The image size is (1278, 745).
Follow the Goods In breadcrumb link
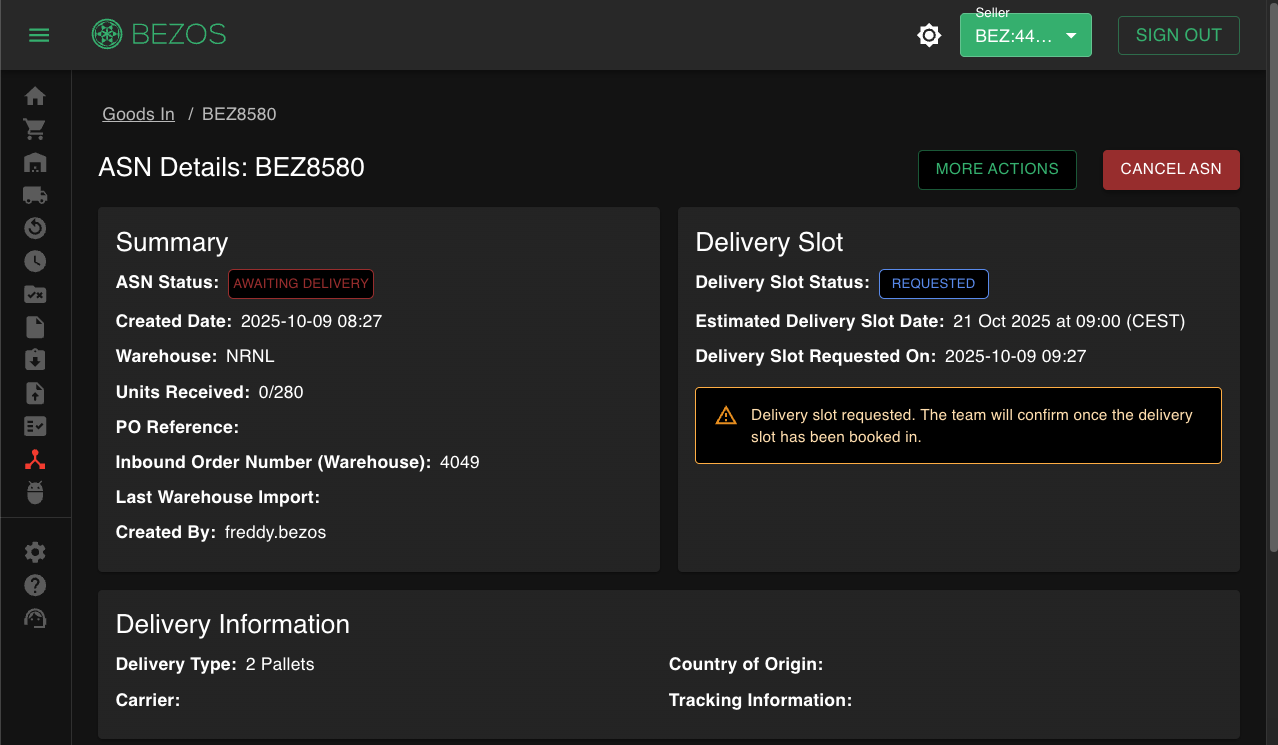click(138, 114)
